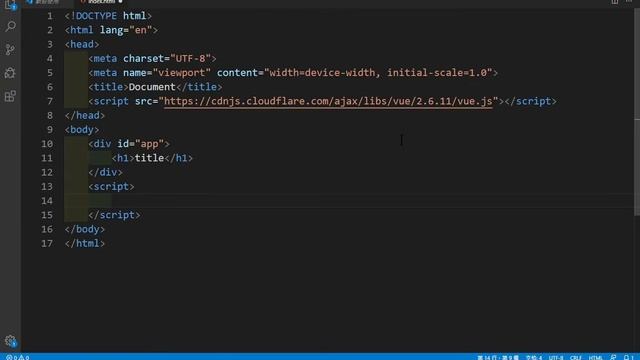Screen dimensions: 640x360
Task: Click the closing head tag on line 8
Action: [85, 116]
